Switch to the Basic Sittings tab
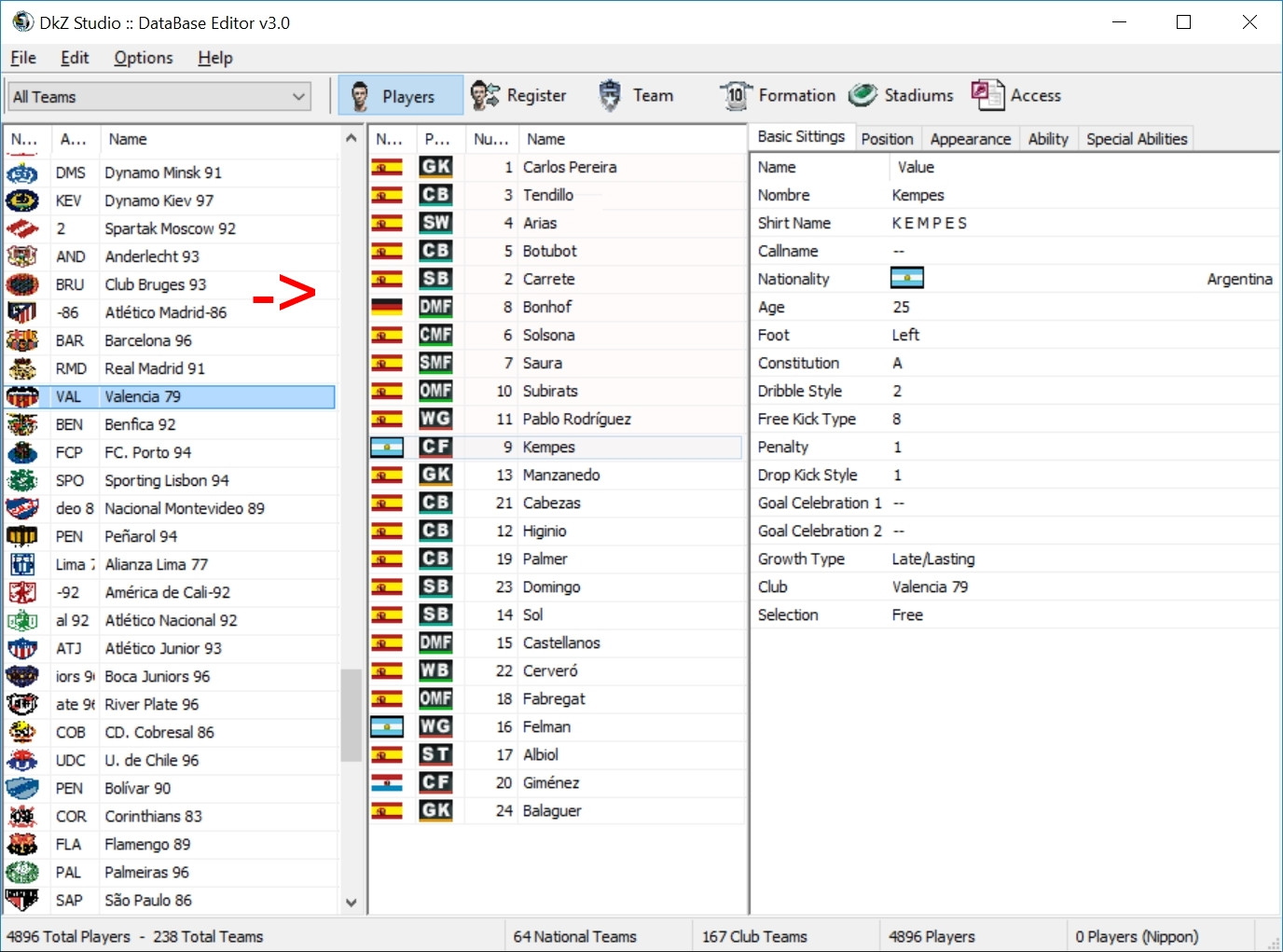The image size is (1283, 952). click(801, 137)
